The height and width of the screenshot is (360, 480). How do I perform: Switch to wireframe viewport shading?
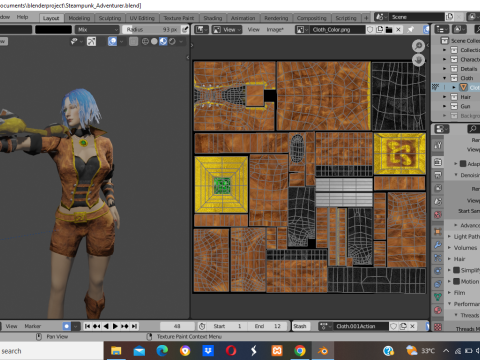[145, 41]
